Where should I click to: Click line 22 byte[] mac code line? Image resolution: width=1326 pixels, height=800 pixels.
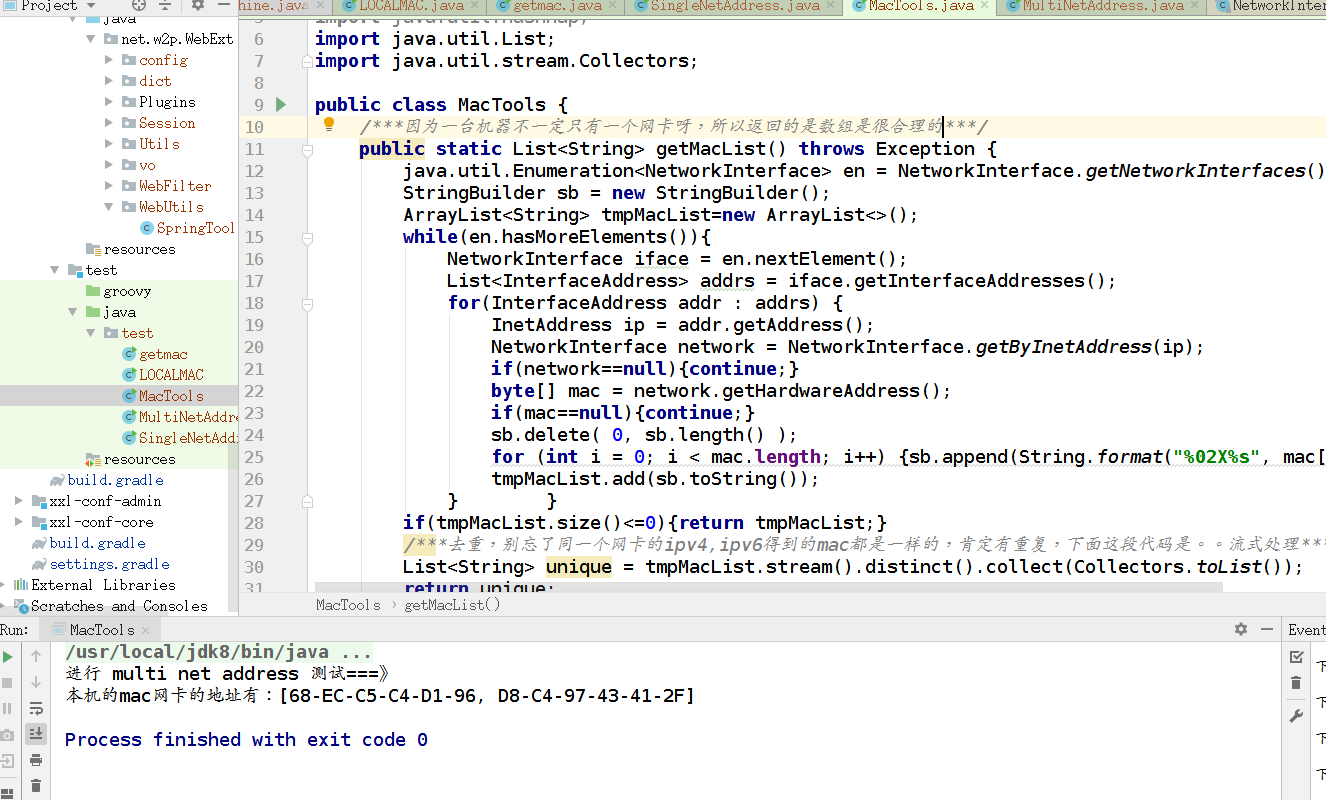point(721,391)
